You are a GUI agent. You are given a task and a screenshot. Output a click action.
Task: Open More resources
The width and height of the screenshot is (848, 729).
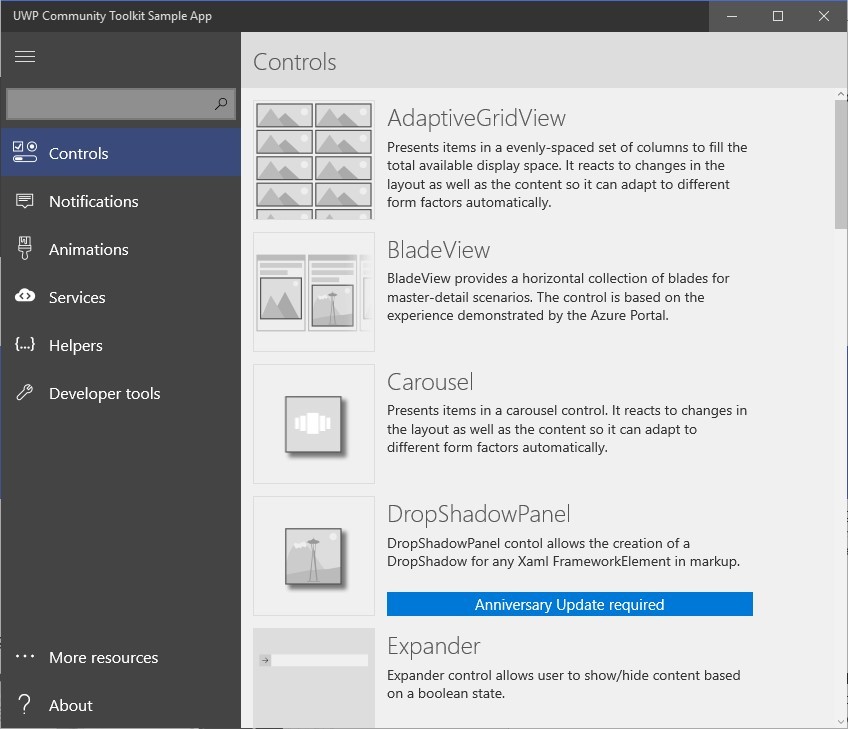pyautogui.click(x=121, y=657)
